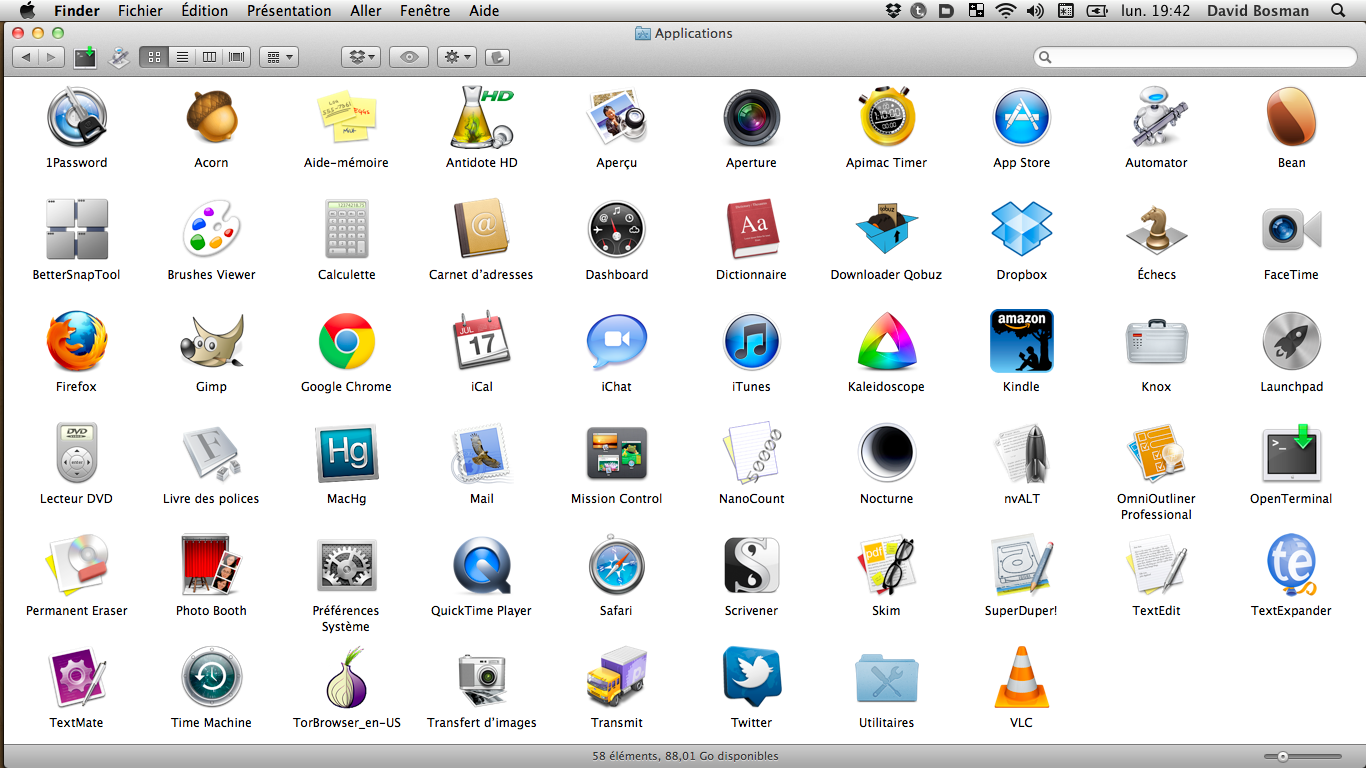
Task: Click the Back navigation arrow
Action: click(x=26, y=57)
